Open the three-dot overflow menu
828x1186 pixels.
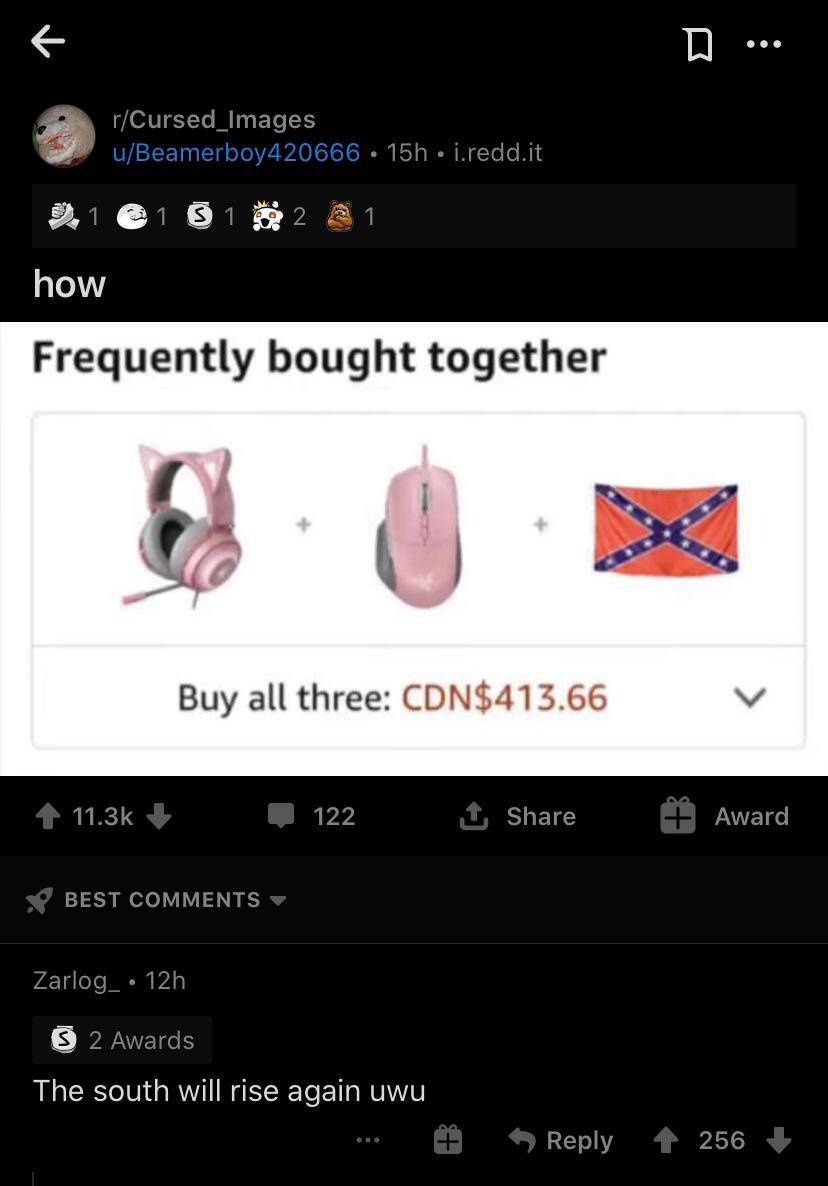coord(764,44)
